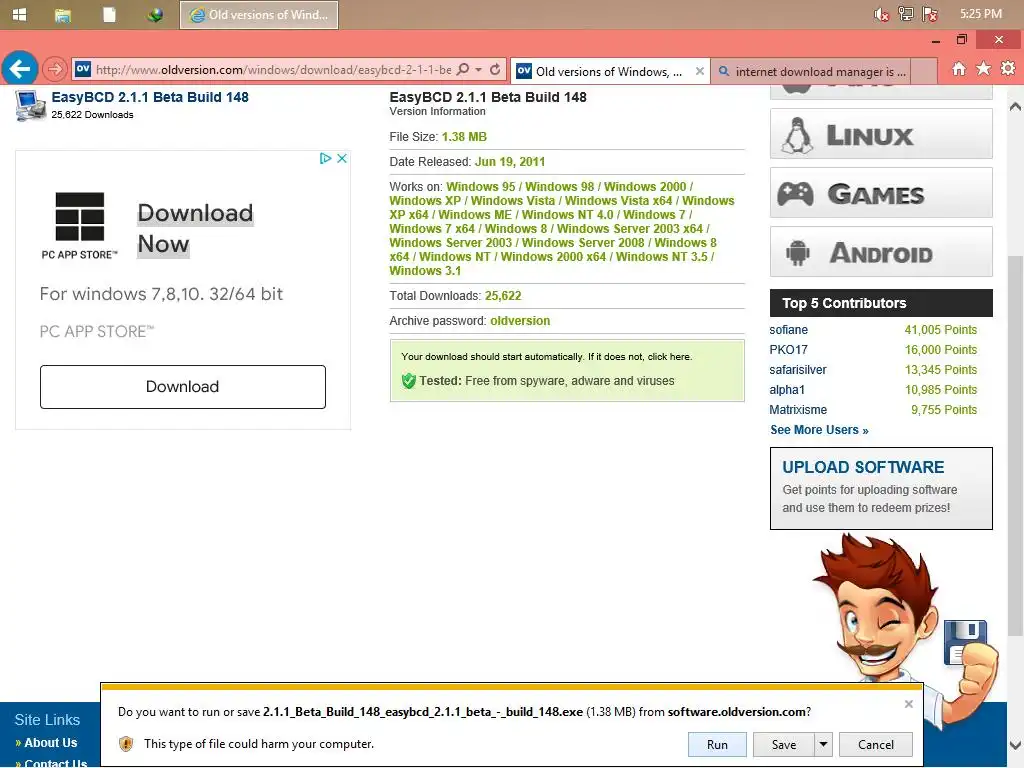
Task: Open contributor alpha1 profile
Action: [x=787, y=390]
